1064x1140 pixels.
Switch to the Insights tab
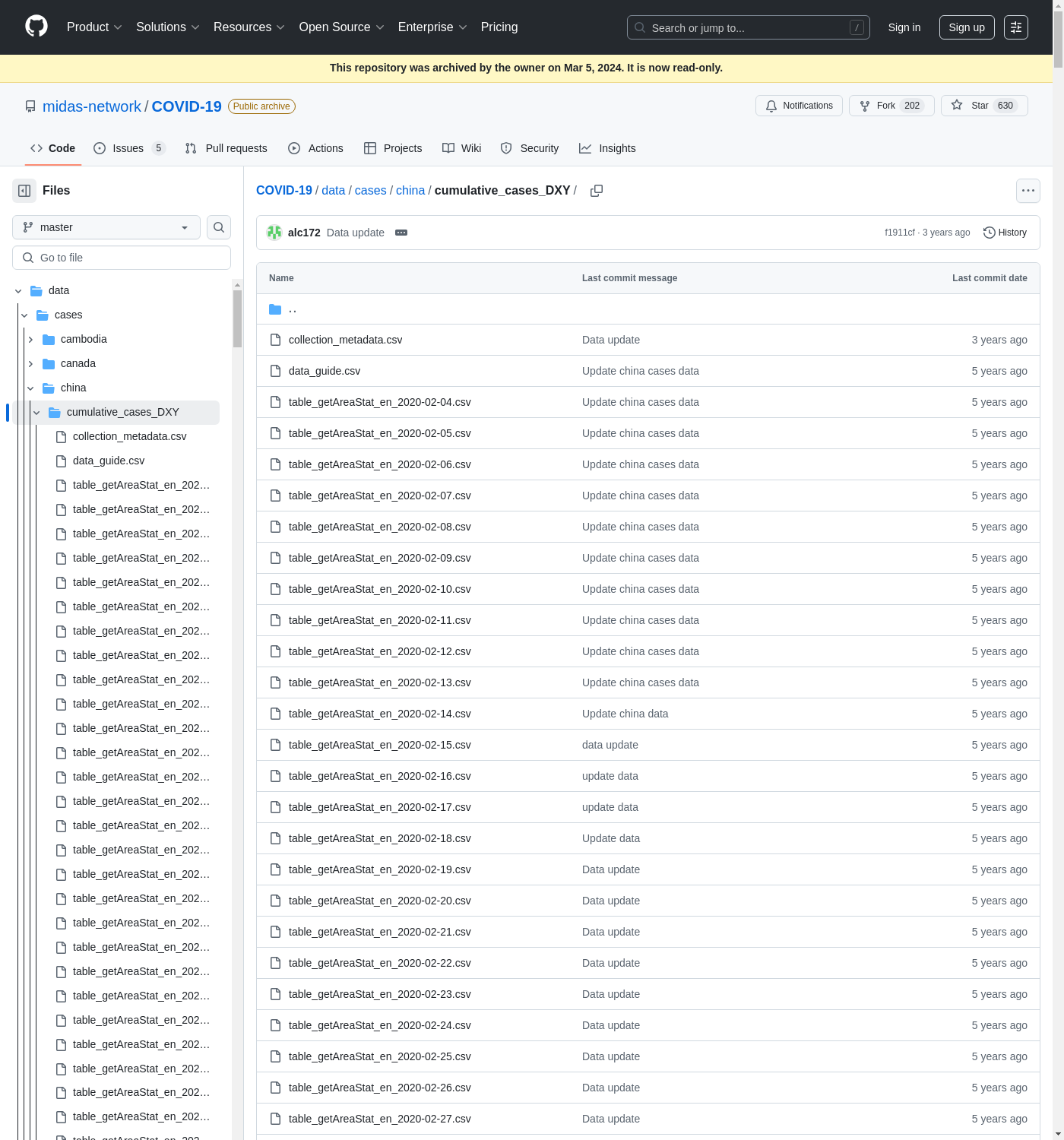tap(607, 148)
